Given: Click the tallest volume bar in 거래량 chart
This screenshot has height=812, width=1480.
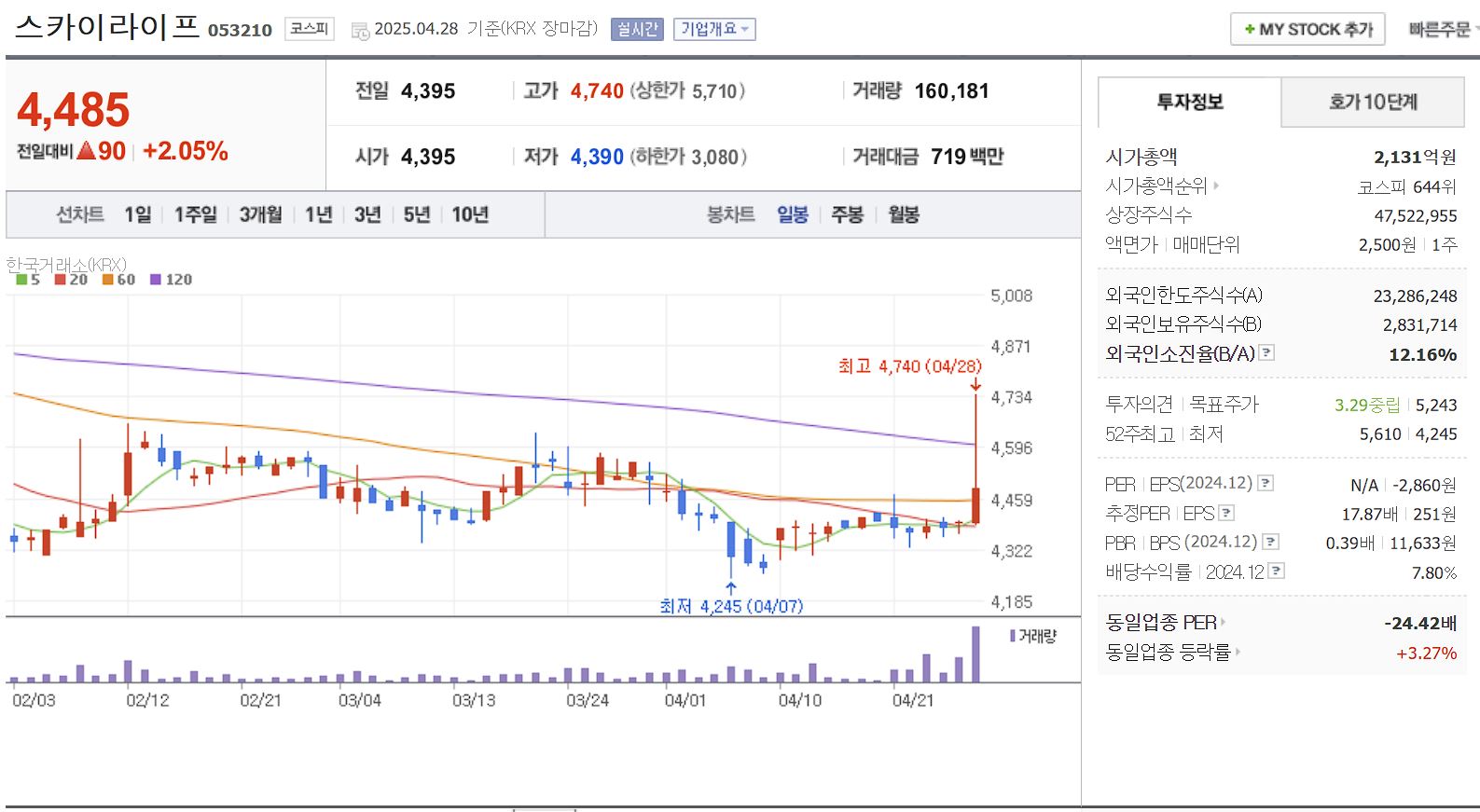Looking at the screenshot, I should 976,654.
